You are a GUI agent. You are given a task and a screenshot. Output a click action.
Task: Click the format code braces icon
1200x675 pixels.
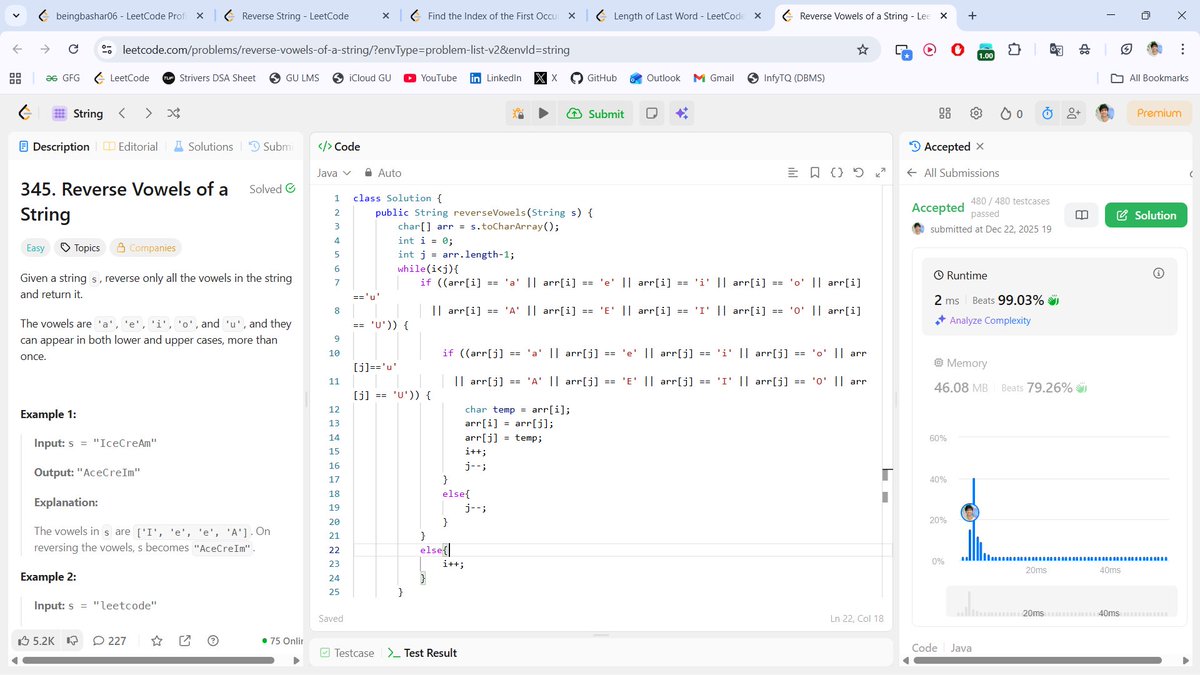pos(837,172)
